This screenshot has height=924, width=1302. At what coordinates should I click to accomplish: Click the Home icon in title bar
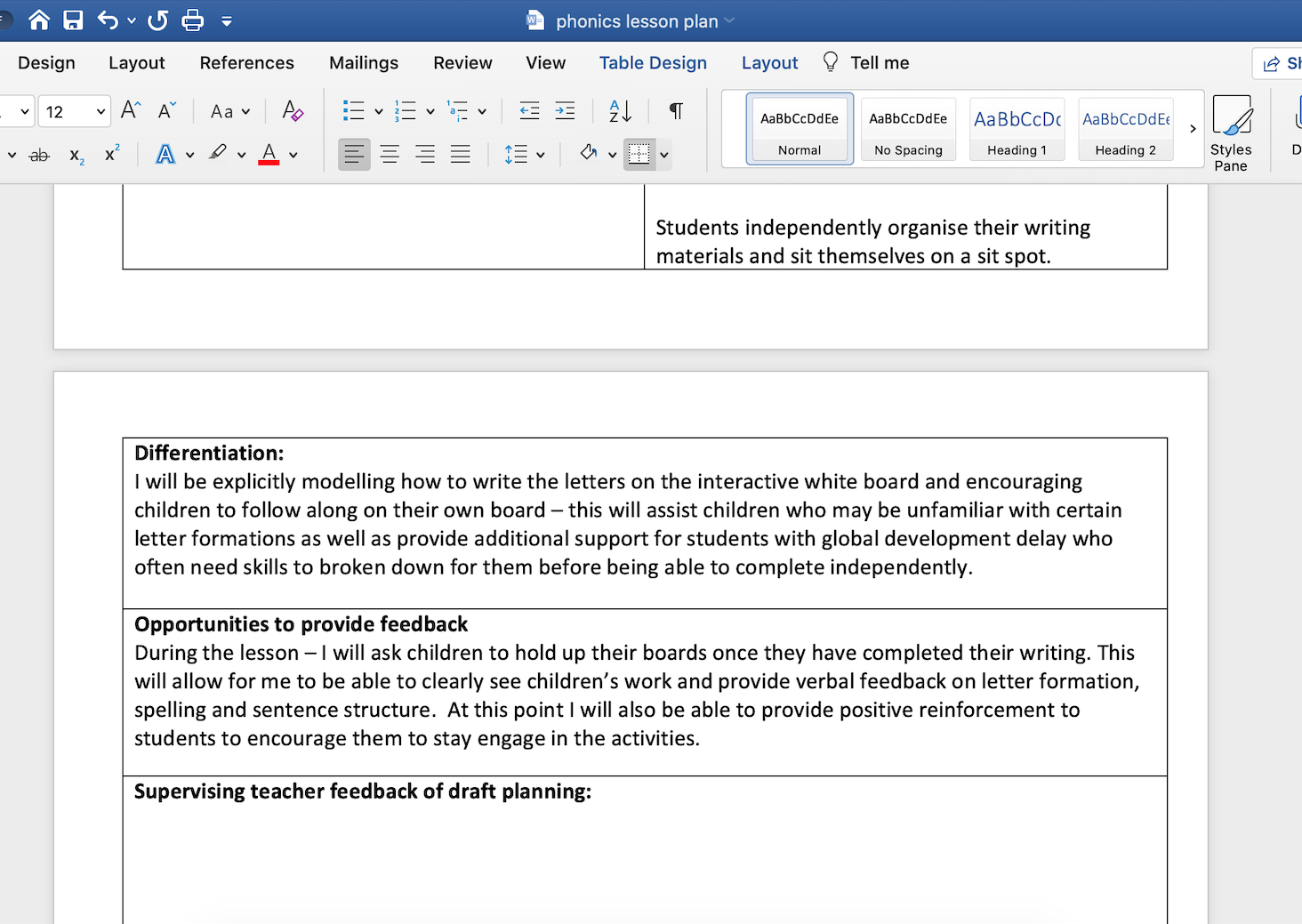[39, 20]
